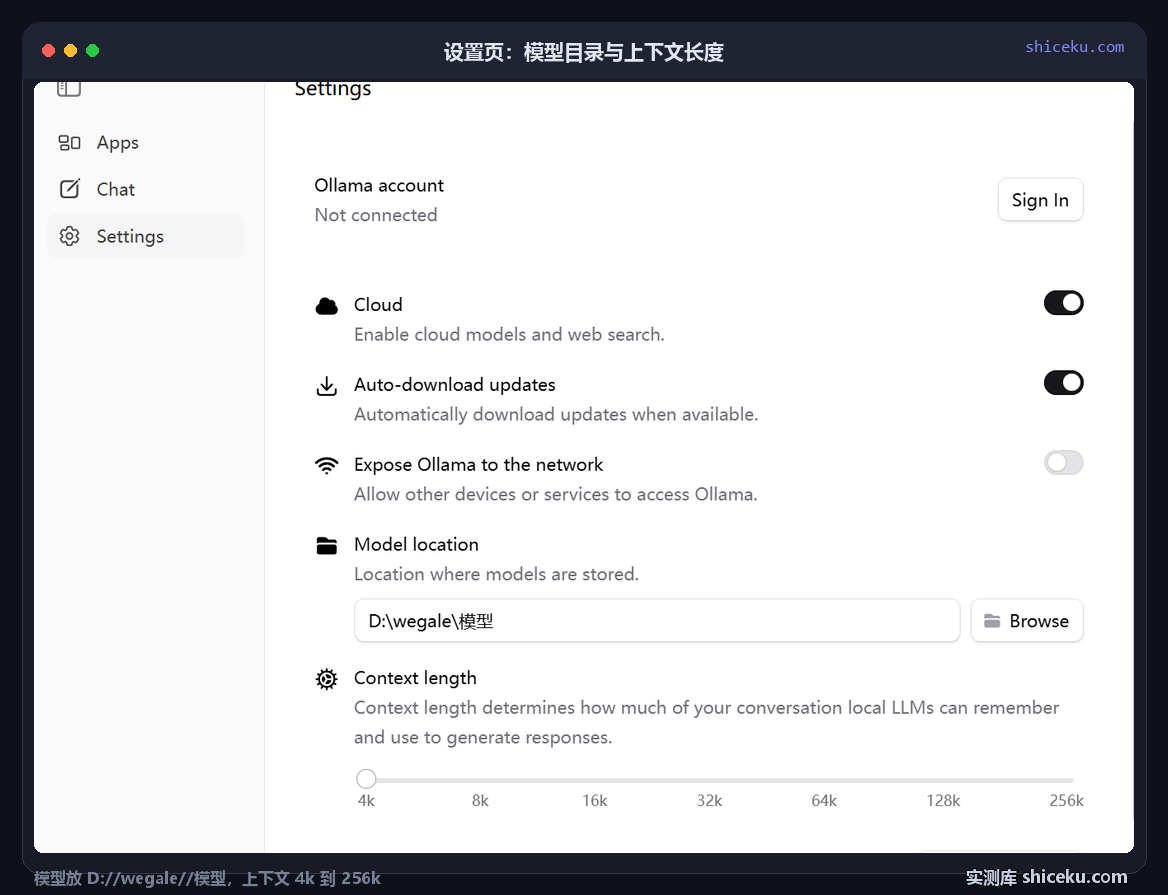The image size is (1168, 895).
Task: Click 'Automatically download updates when available.' text
Action: click(556, 414)
